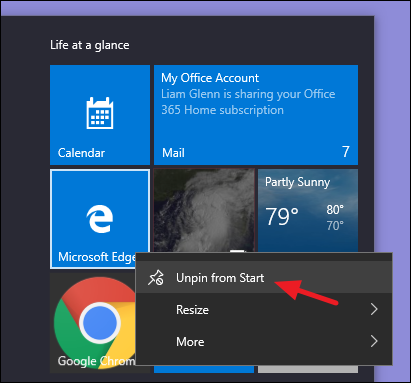Click the 70° low temperature
411x383 pixels.
click(335, 226)
